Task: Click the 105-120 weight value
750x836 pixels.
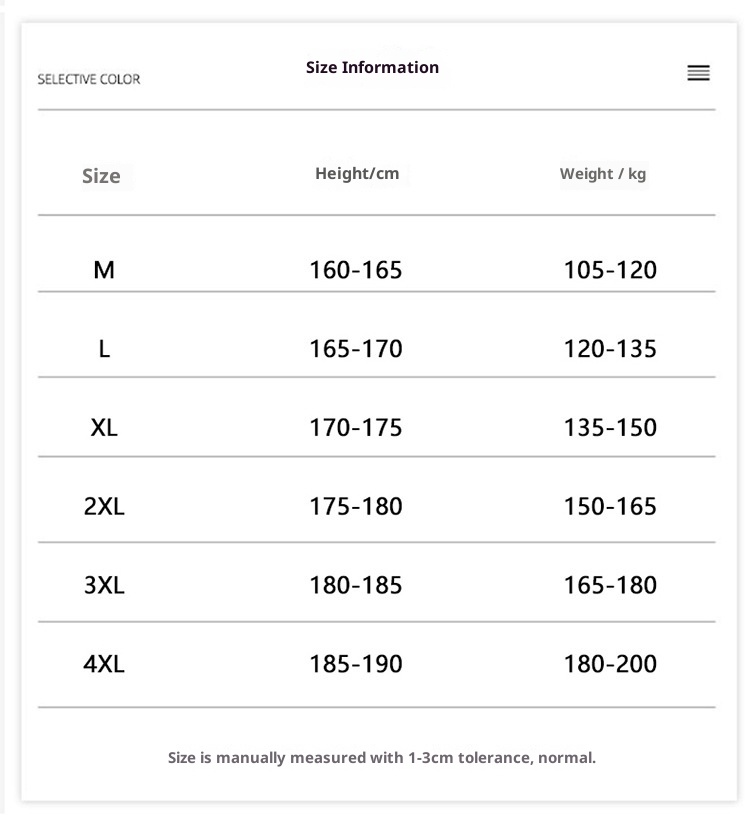Action: coord(610,269)
